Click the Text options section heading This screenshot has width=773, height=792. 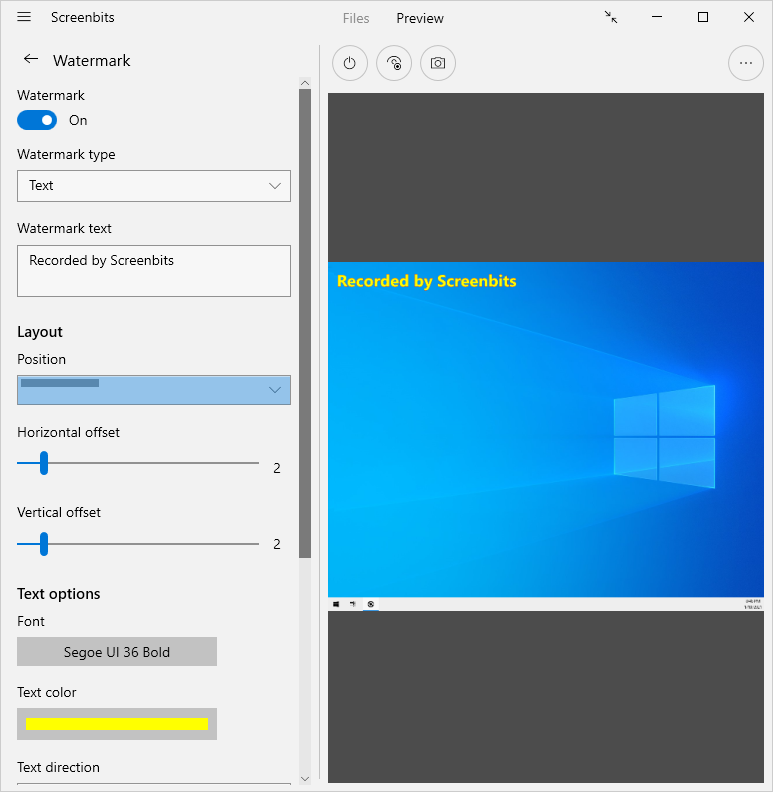[x=59, y=594]
